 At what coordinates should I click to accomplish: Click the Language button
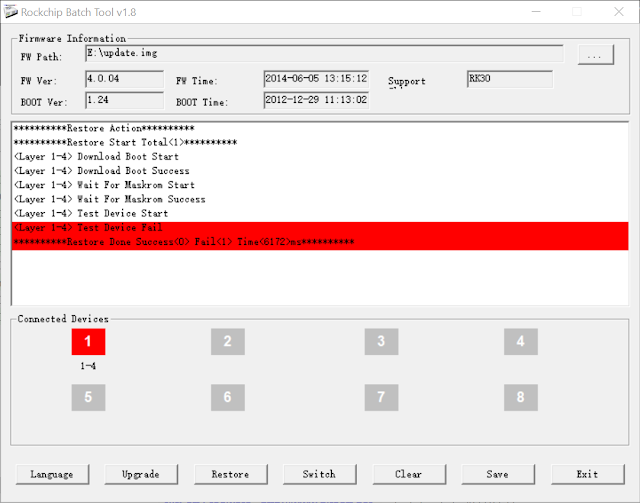(52, 474)
